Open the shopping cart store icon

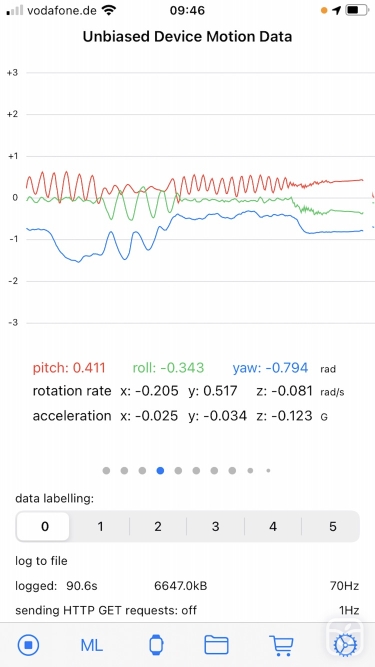click(x=281, y=645)
